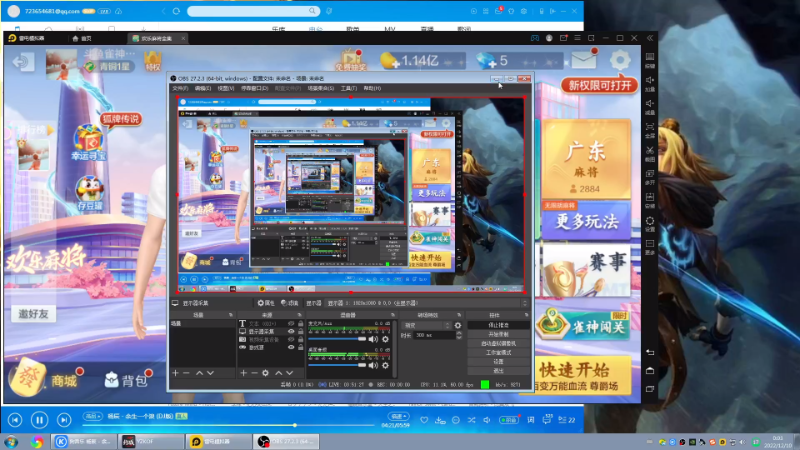Screen dimensions: 800x450
Task: Open the audio quality dropdown beside song title
Action: coord(92,416)
